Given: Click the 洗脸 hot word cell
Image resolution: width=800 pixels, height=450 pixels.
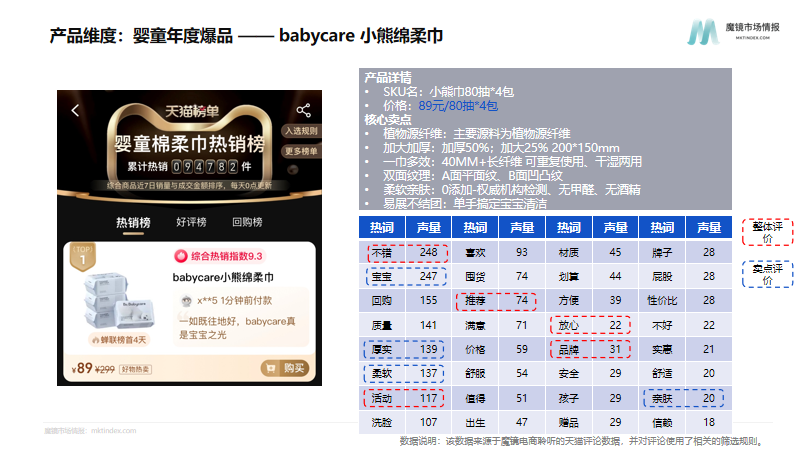Looking at the screenshot, I should pos(382,422).
